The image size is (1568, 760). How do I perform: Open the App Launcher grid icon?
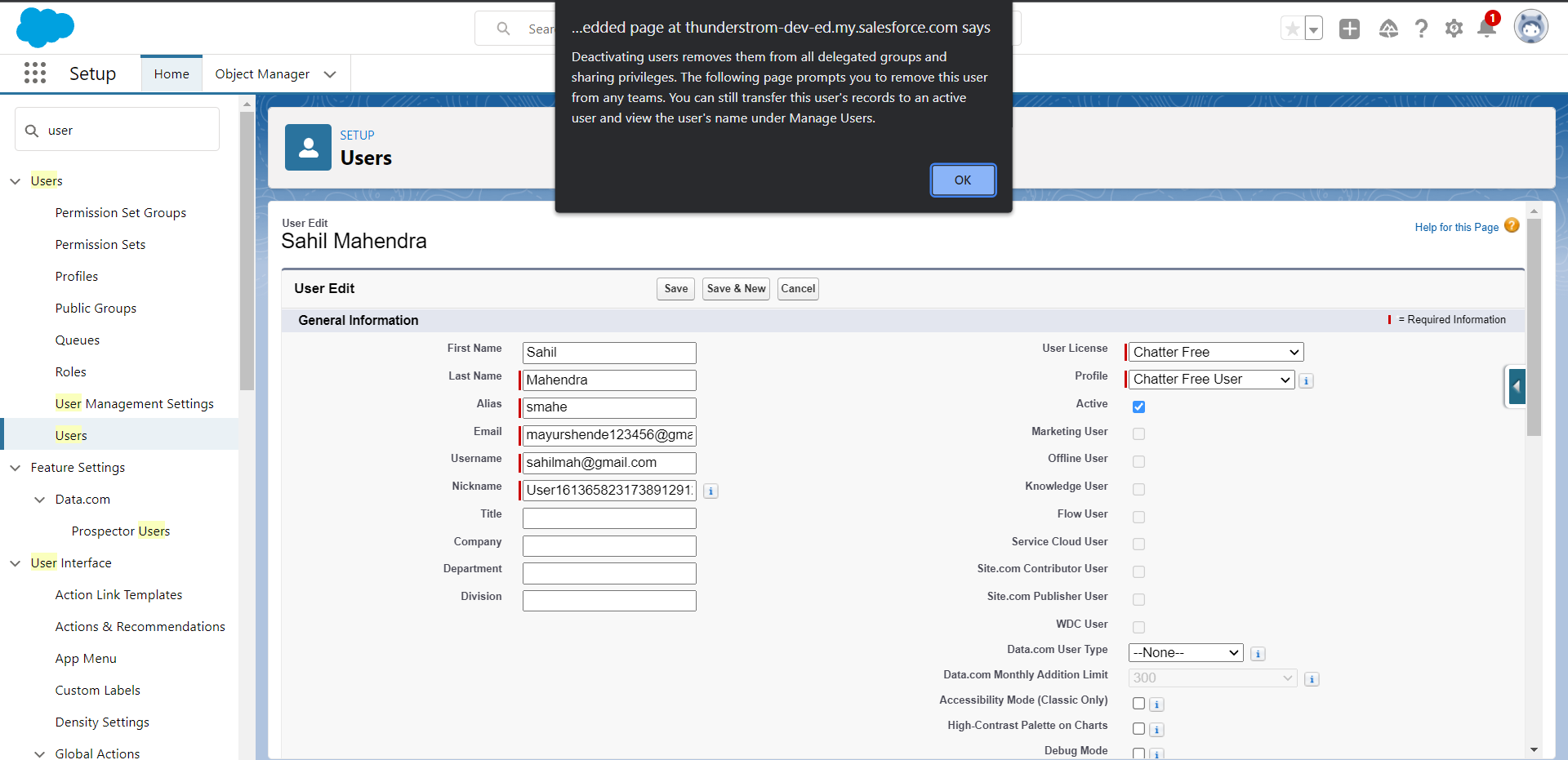tap(34, 73)
